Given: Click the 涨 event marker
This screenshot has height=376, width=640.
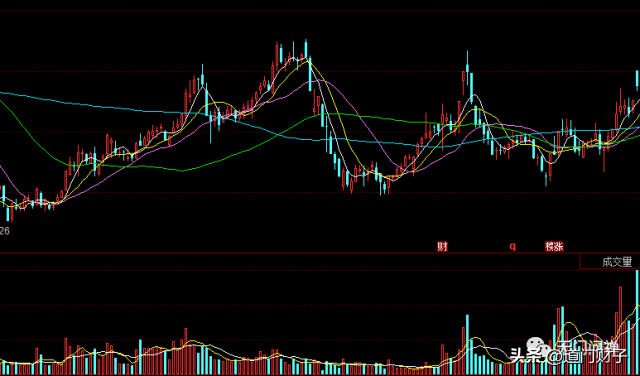Looking at the screenshot, I should (x=559, y=247).
